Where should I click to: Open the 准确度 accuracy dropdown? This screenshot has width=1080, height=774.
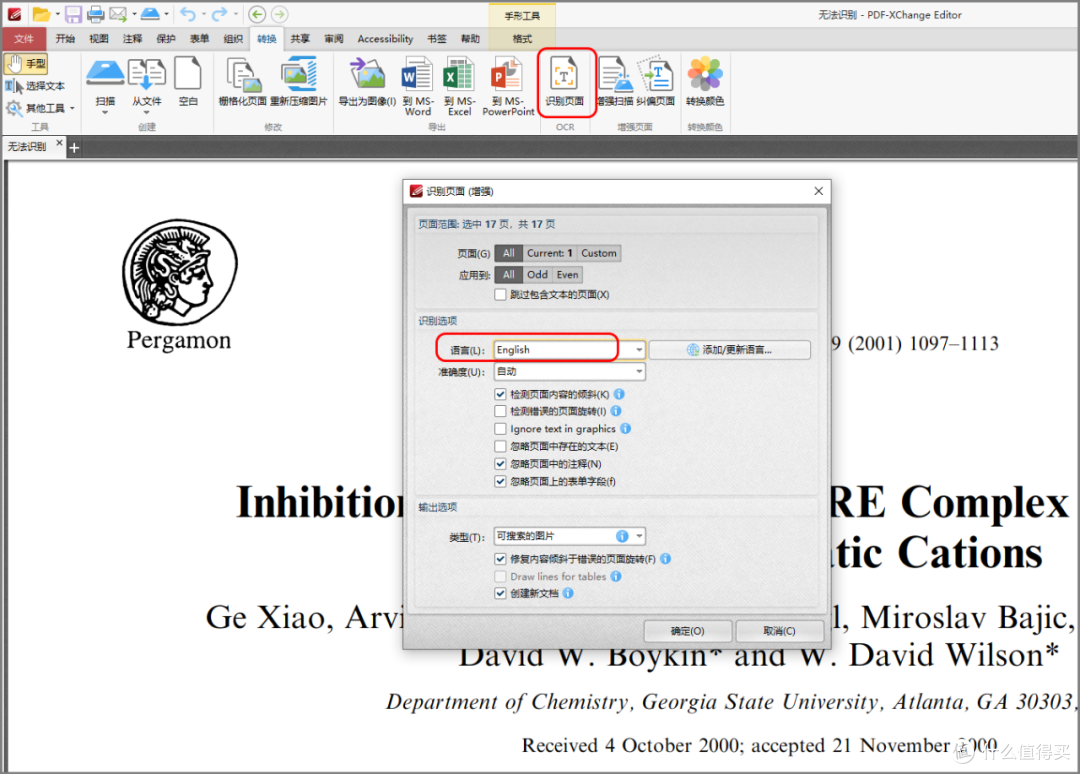570,372
